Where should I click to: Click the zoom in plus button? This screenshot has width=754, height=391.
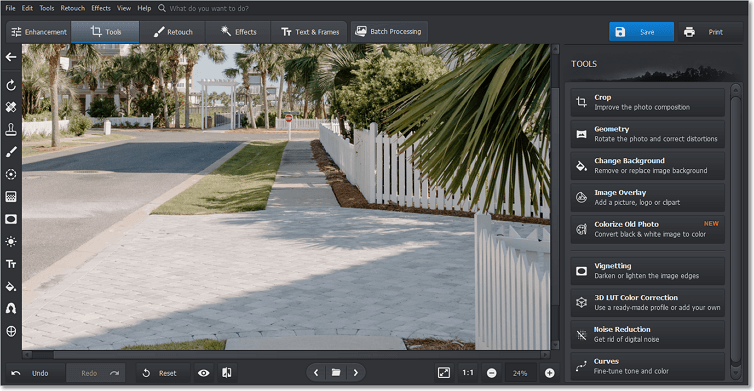(549, 373)
